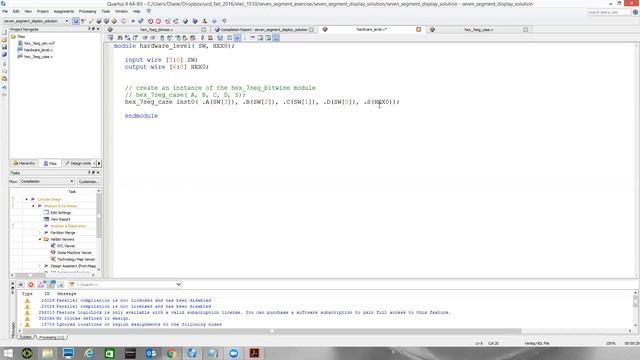The image size is (640, 360).
Task: Switch to the Compilation Report tab
Action: click(x=264, y=29)
